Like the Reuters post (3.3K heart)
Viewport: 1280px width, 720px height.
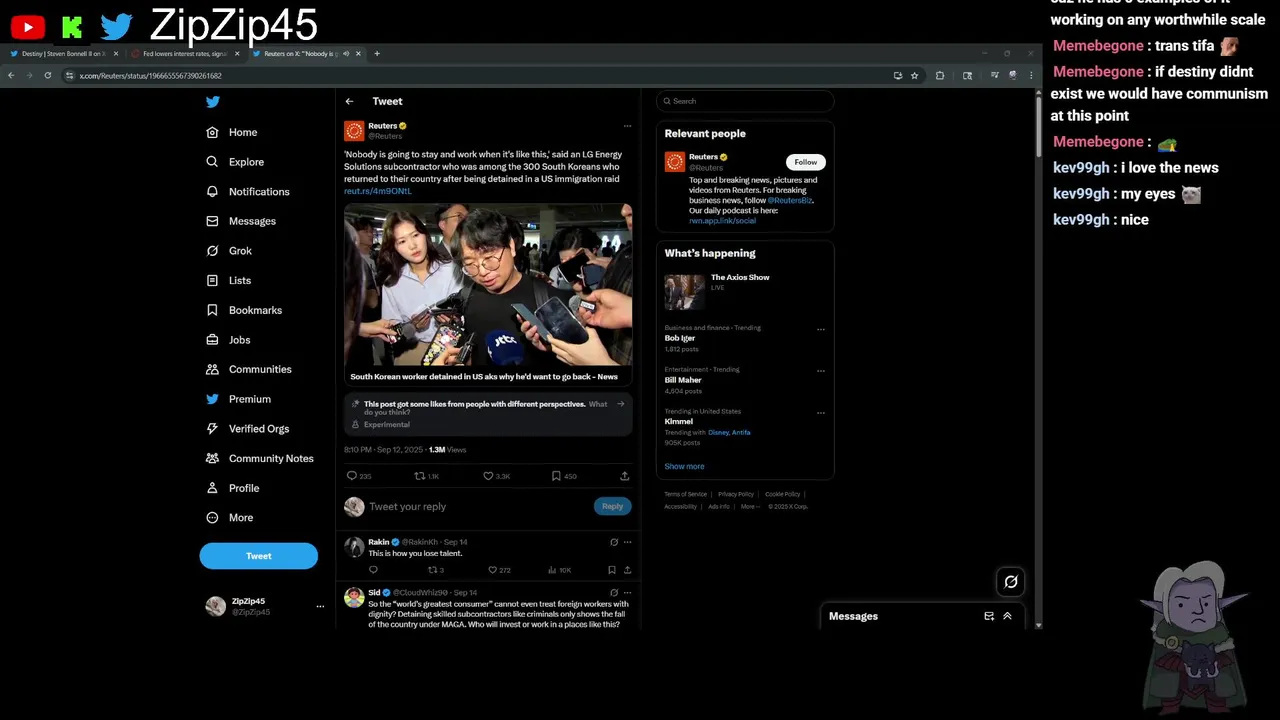(x=488, y=476)
